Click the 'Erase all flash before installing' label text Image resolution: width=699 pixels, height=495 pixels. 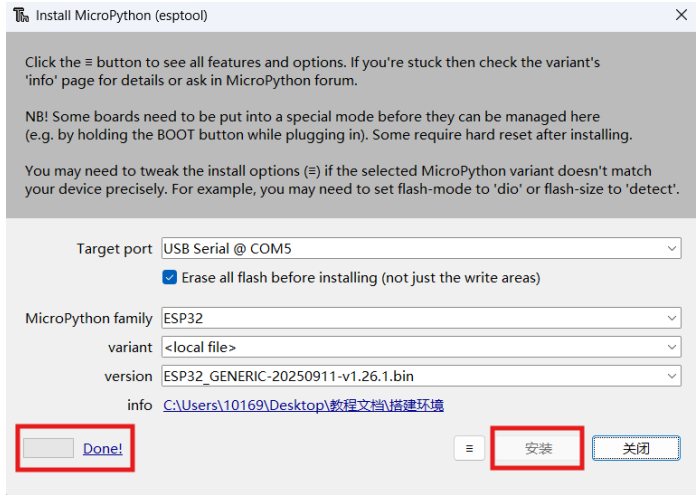pos(360,277)
